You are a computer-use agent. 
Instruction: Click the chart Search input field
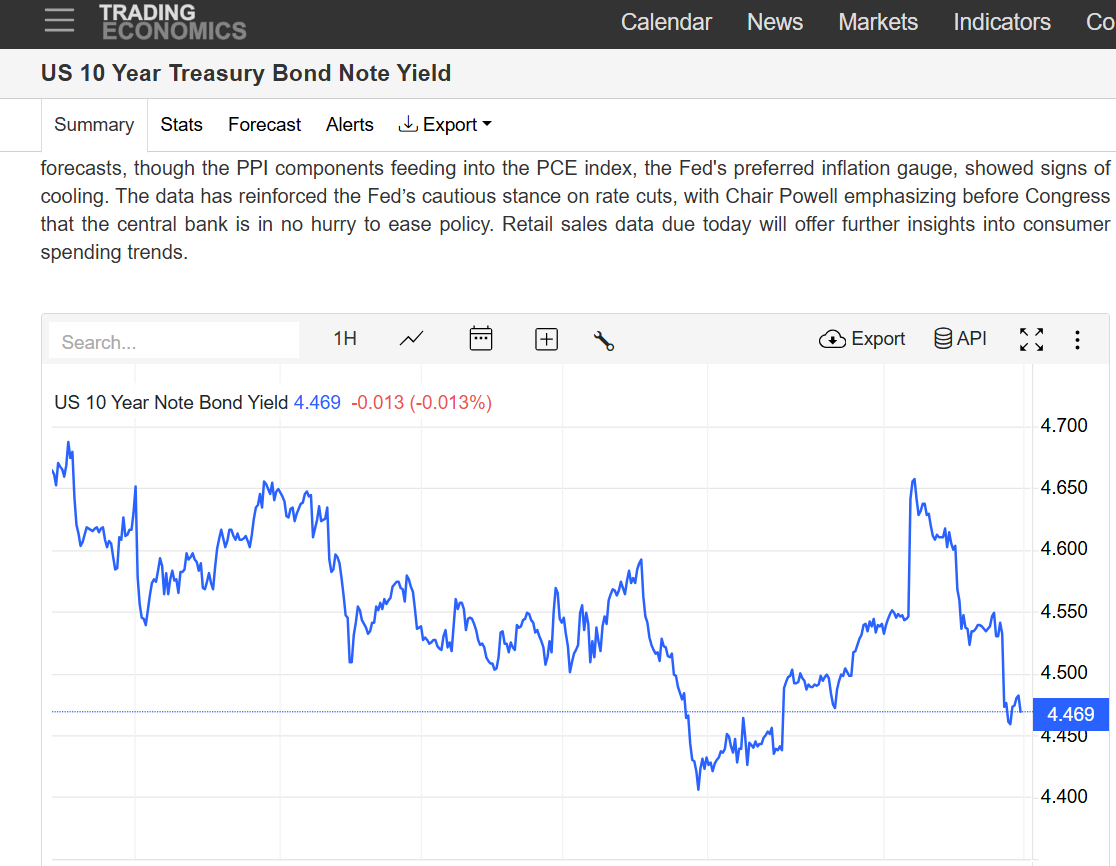(x=174, y=341)
